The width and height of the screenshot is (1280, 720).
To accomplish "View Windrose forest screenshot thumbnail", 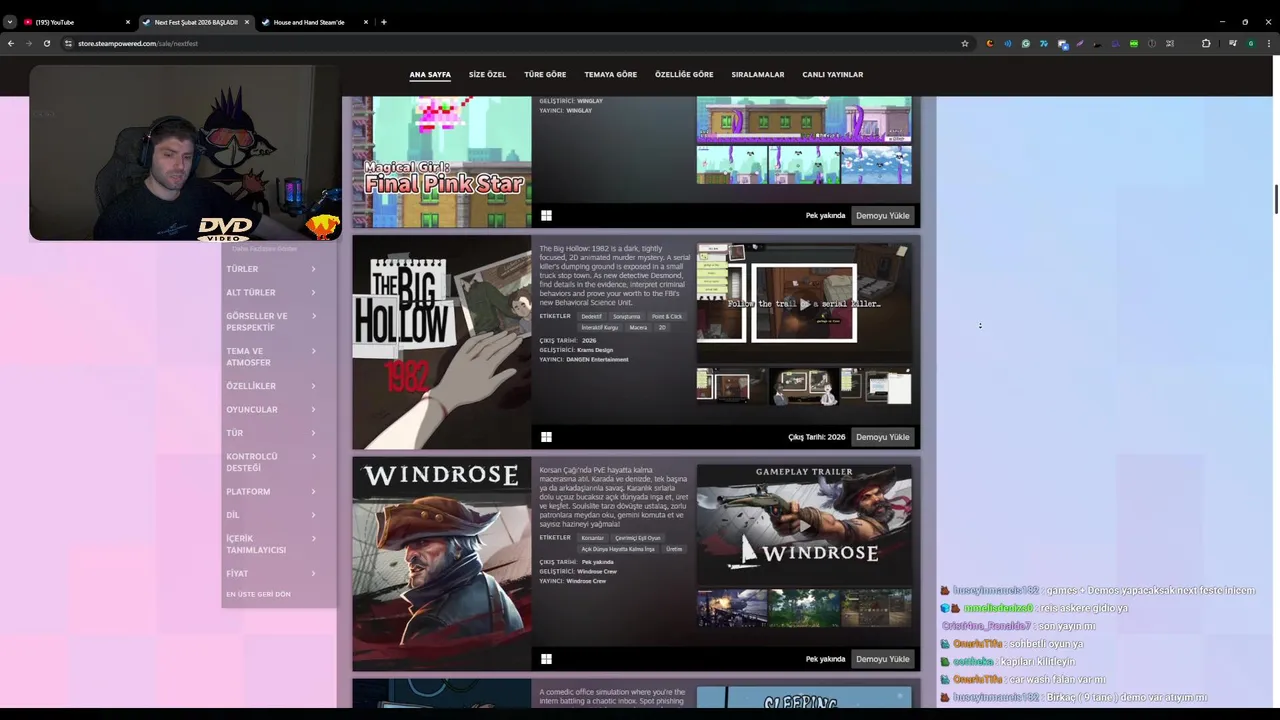I will (x=804, y=608).
